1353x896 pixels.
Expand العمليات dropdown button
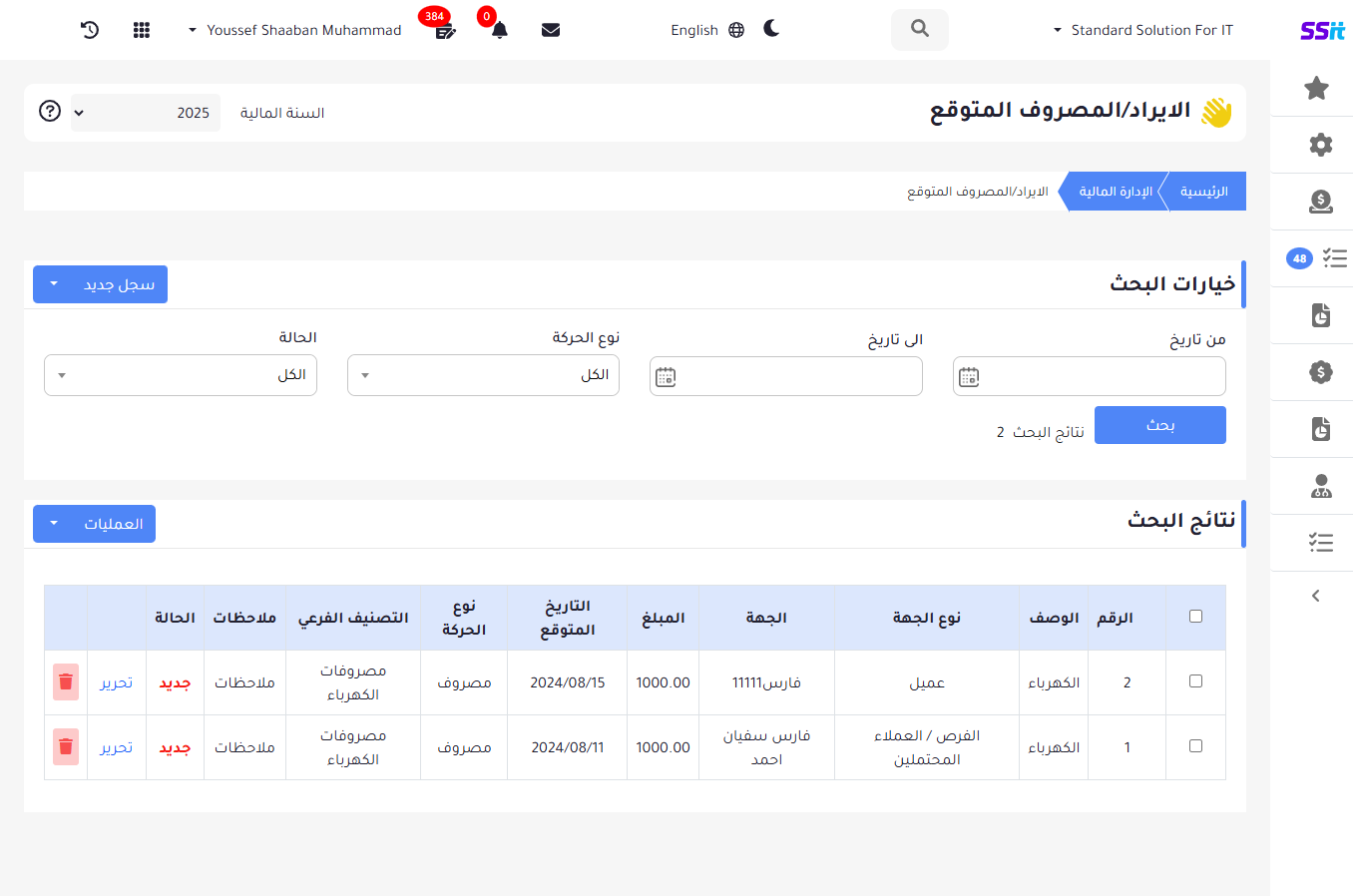coord(94,524)
